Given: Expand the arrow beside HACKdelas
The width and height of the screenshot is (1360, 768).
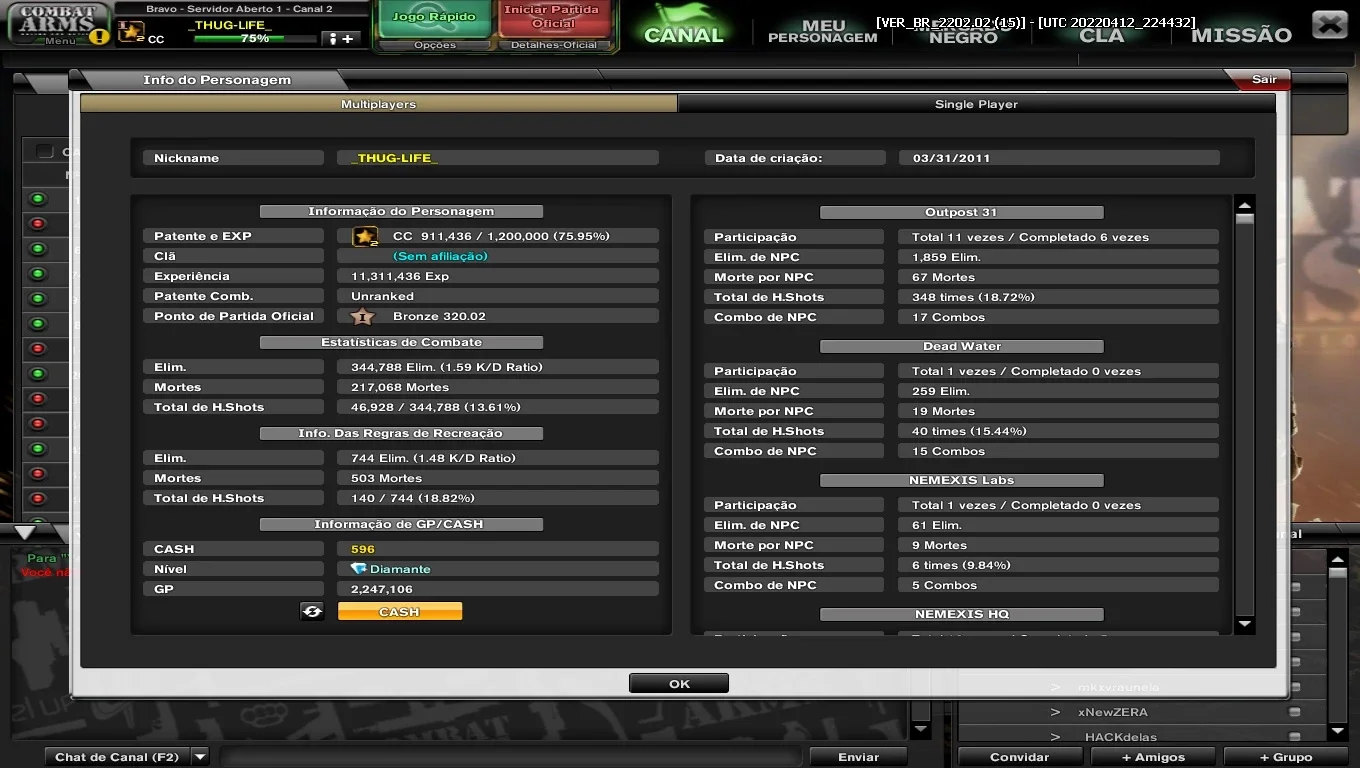Looking at the screenshot, I should point(1055,737).
